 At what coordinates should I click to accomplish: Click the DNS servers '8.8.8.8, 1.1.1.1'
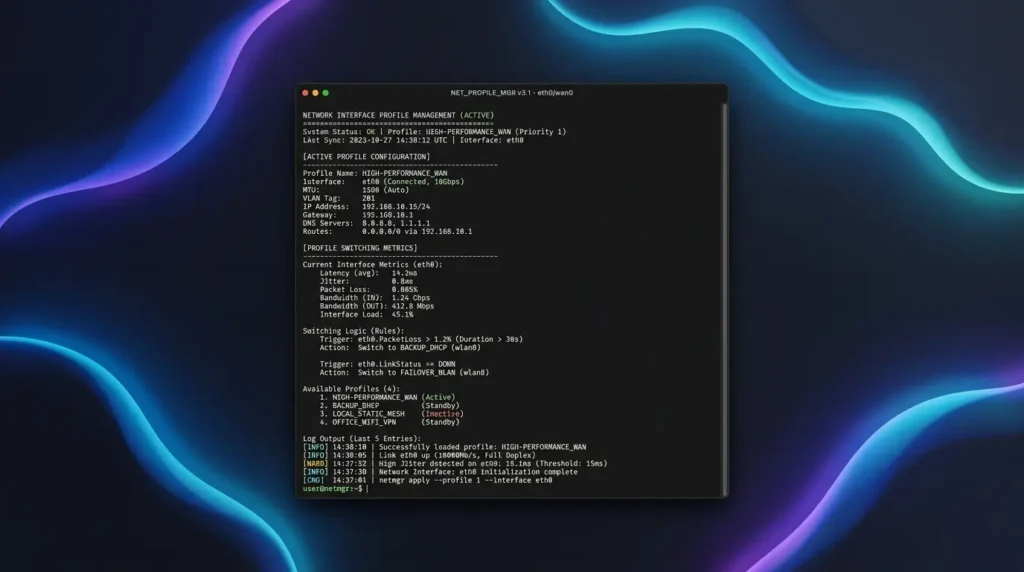point(396,223)
